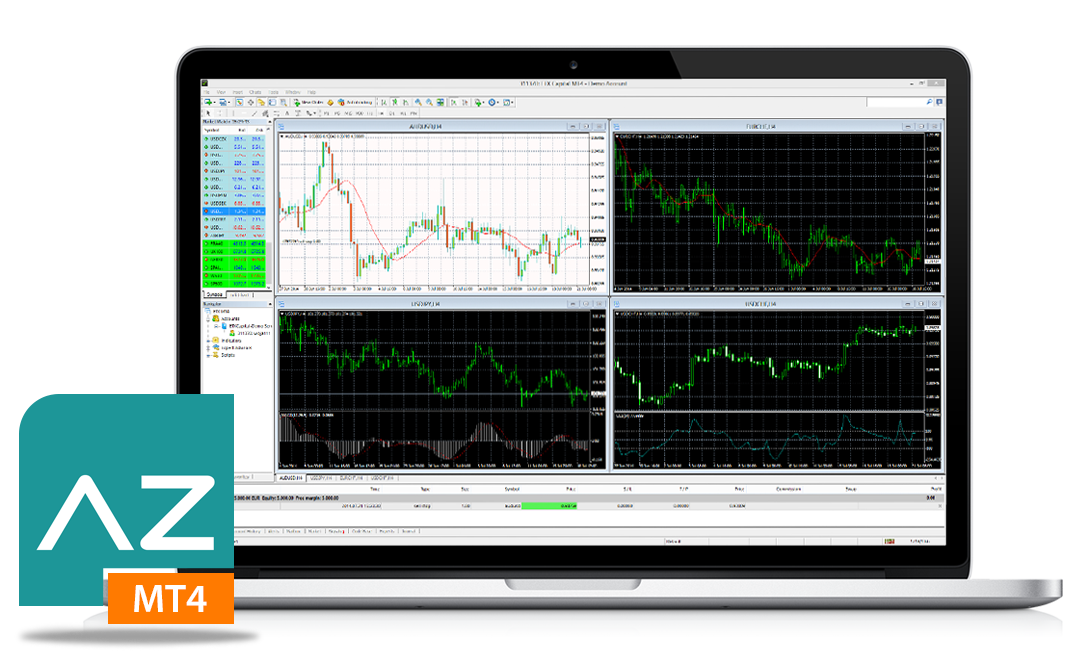Select the Crosshair tool
This screenshot has height=652, width=1077.
[x=220, y=113]
